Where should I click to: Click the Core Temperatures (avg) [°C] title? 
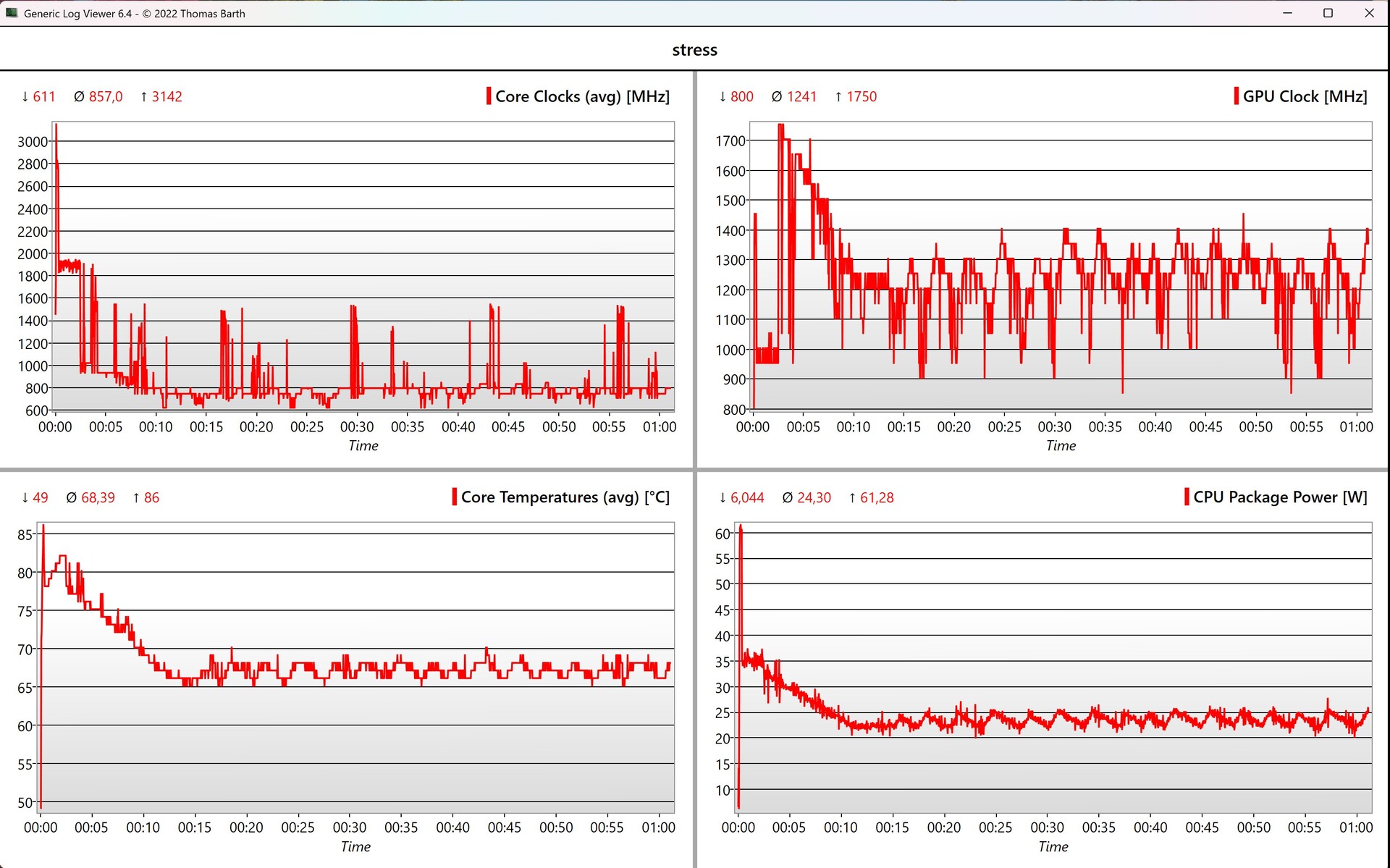point(565,497)
